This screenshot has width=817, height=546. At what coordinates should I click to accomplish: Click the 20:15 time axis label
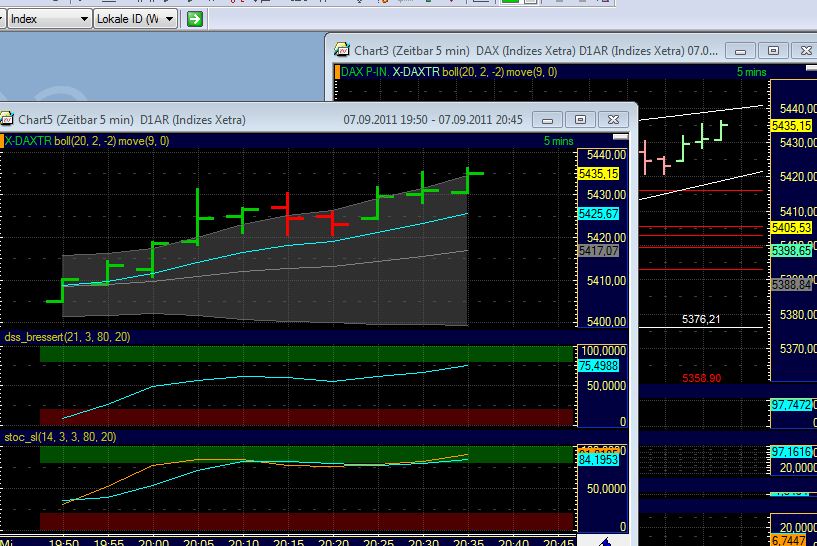[x=288, y=543]
